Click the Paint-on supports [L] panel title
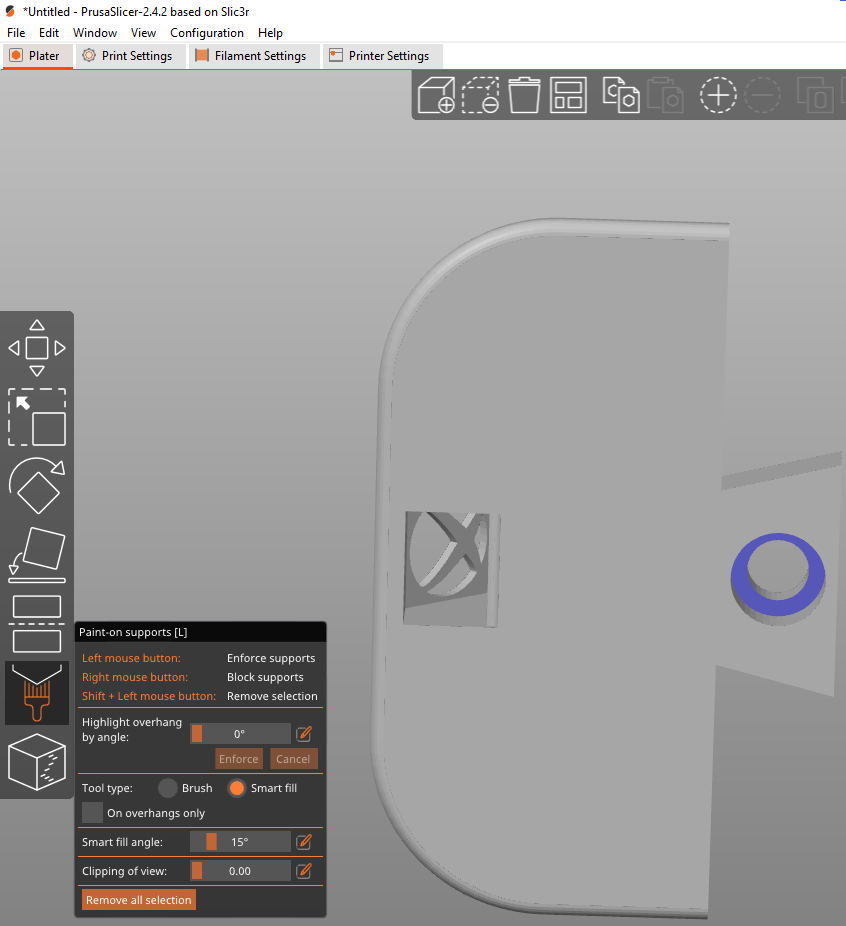 133,632
